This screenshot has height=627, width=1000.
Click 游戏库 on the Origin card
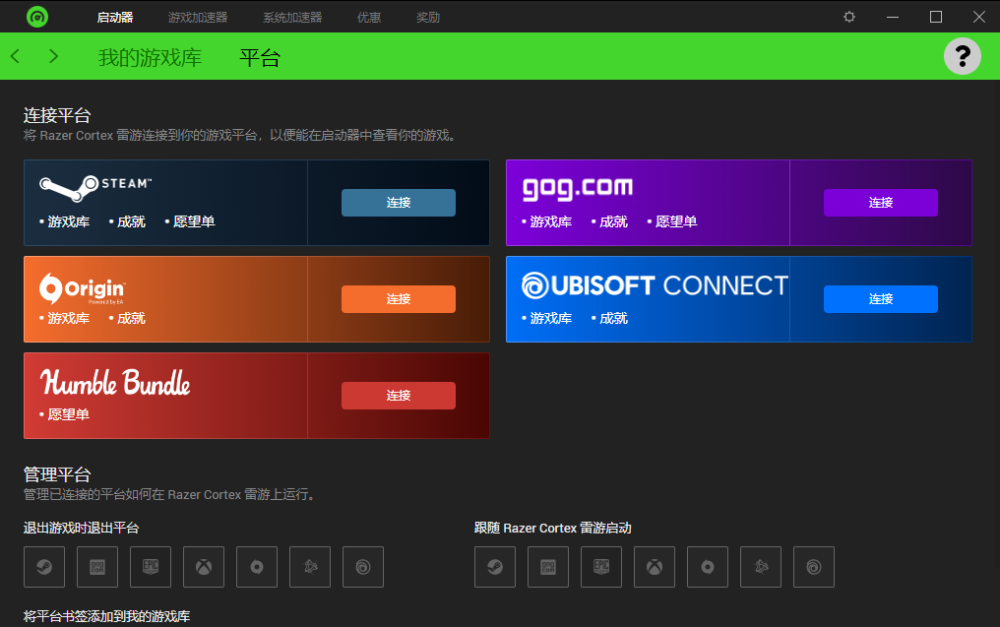point(68,318)
